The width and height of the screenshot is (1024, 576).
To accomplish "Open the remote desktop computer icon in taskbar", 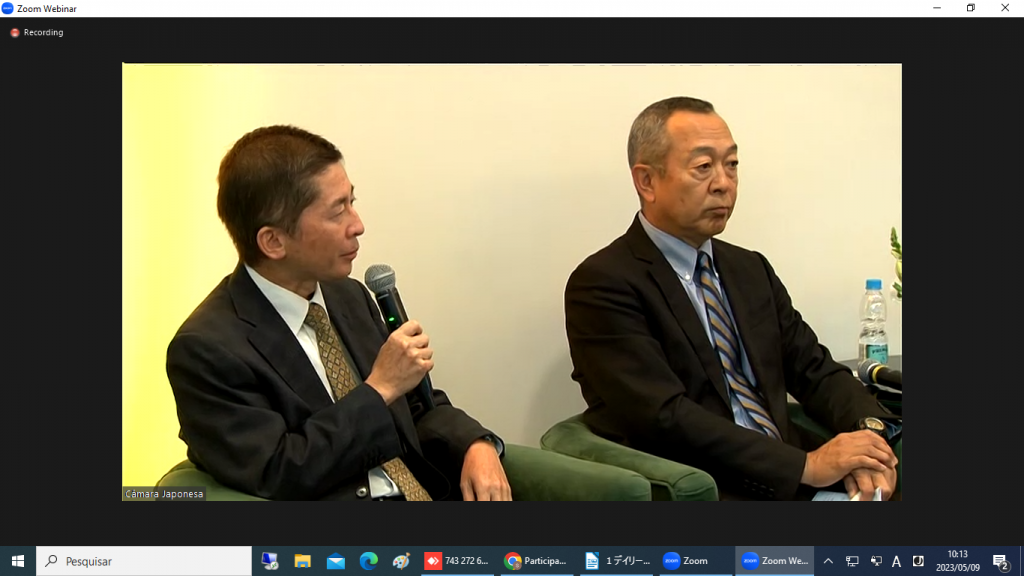I will [x=269, y=561].
